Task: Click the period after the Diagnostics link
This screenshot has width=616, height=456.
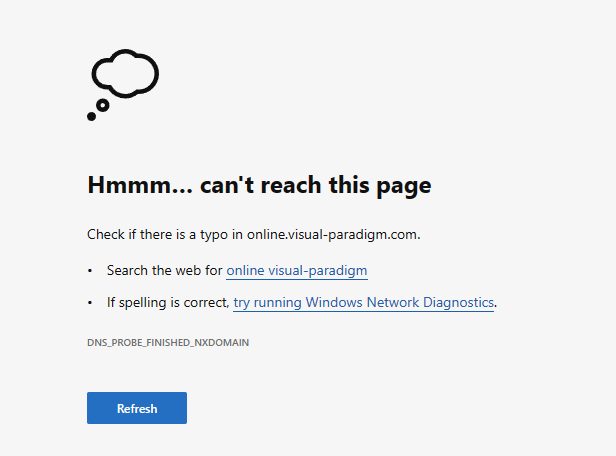Action: [x=497, y=304]
